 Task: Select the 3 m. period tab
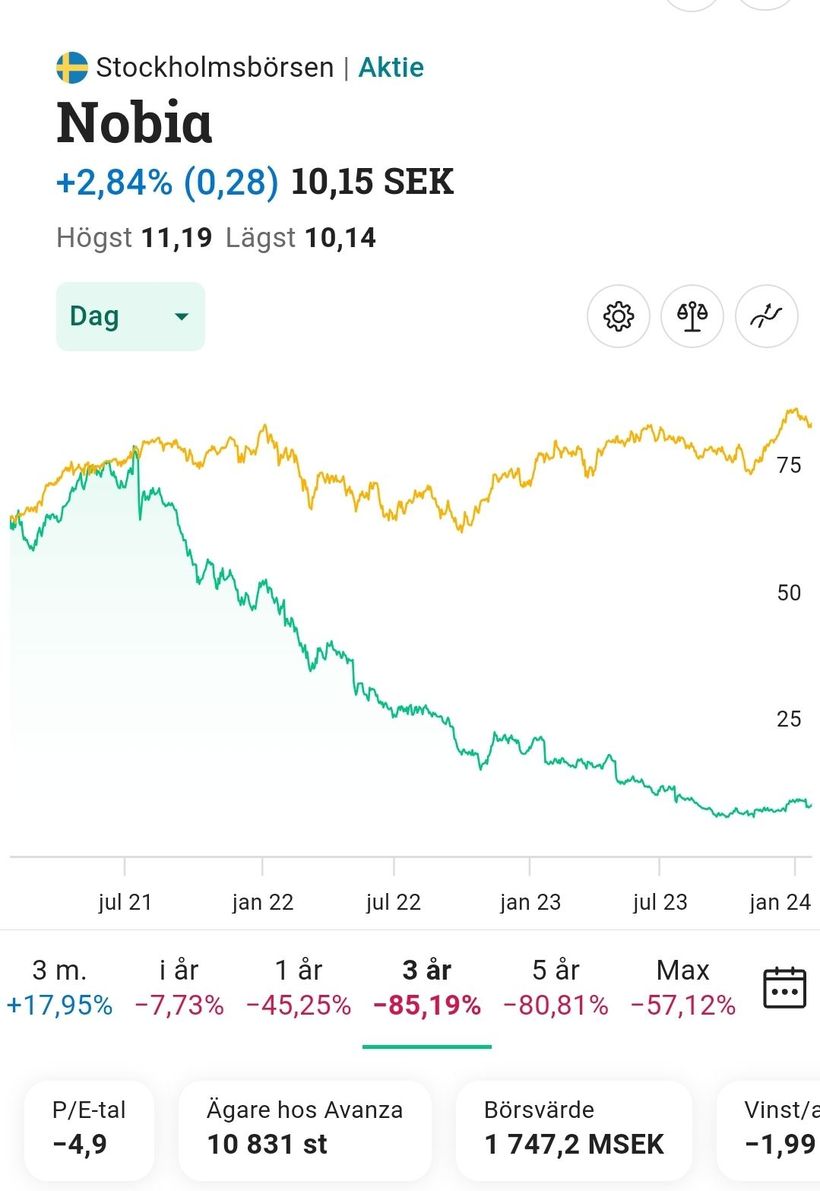pos(59,987)
